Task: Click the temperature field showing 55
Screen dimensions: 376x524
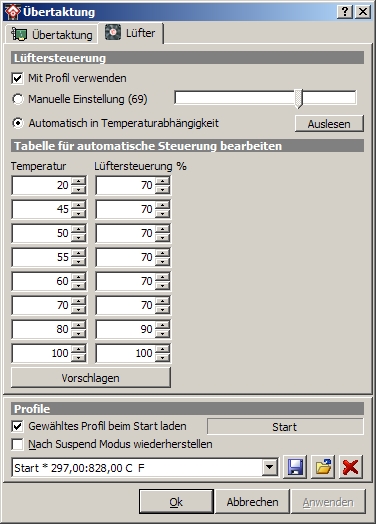Action: click(x=41, y=257)
